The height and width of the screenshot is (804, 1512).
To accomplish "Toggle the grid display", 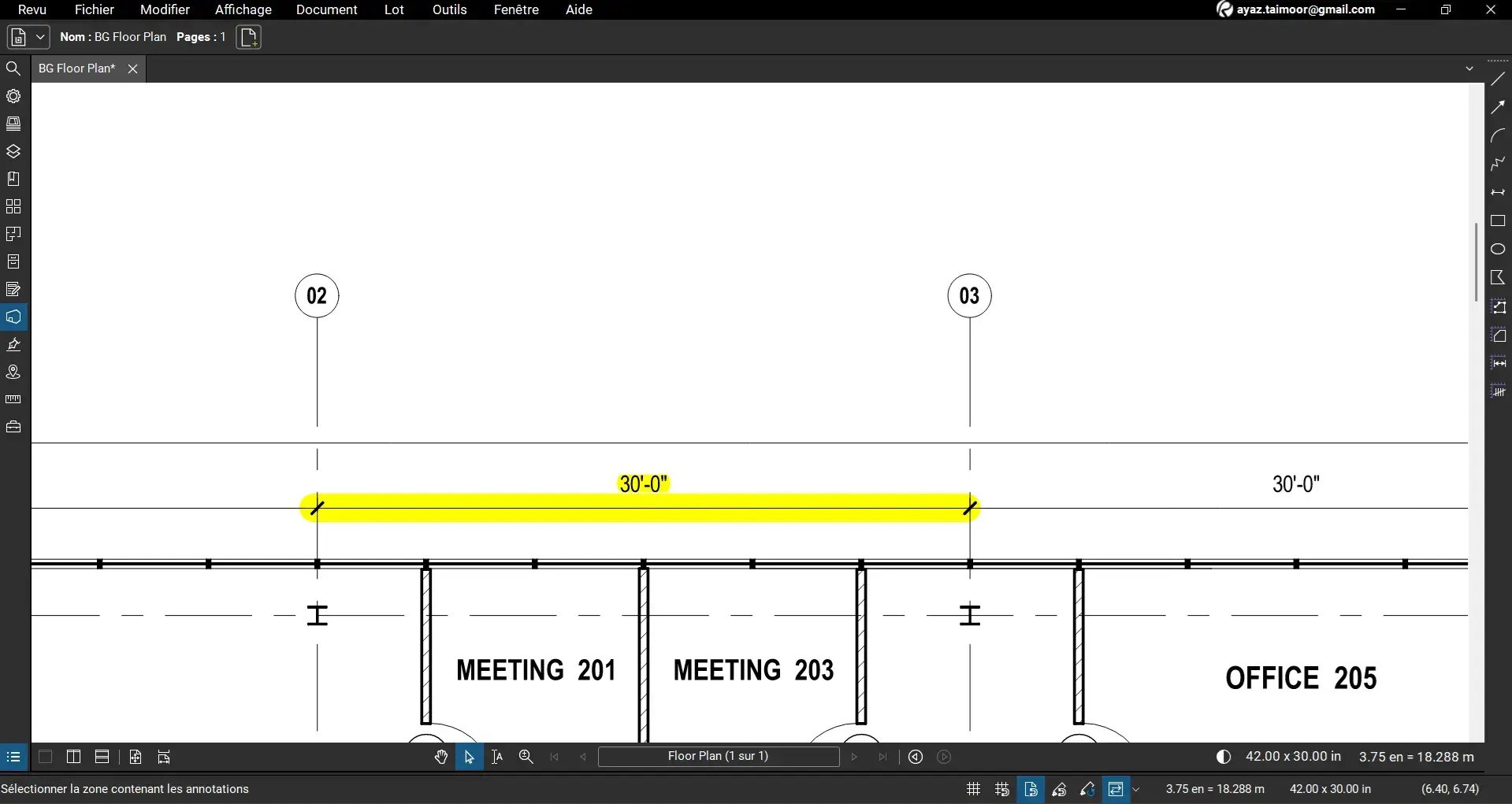I will (972, 789).
